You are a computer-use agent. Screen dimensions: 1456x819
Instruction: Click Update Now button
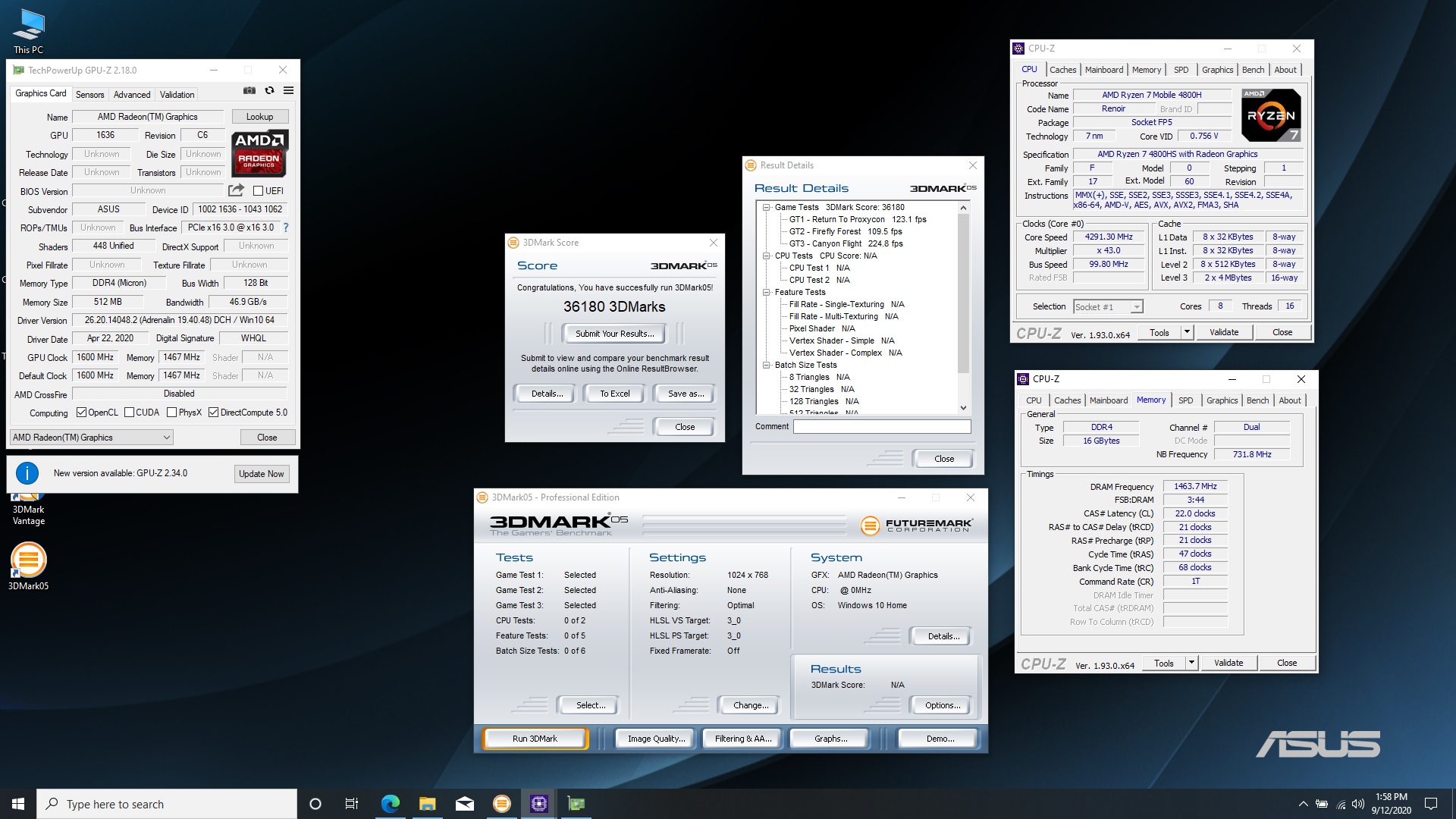[261, 474]
